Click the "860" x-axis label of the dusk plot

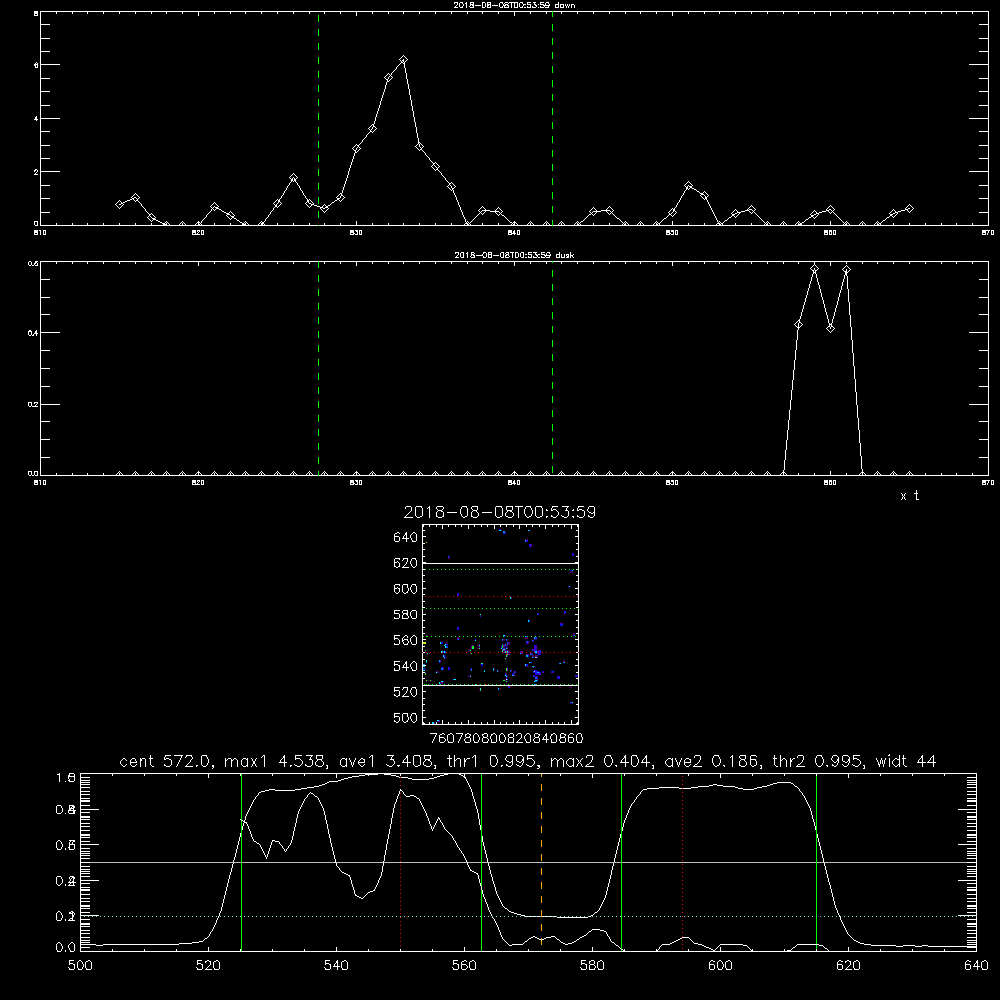coord(830,483)
